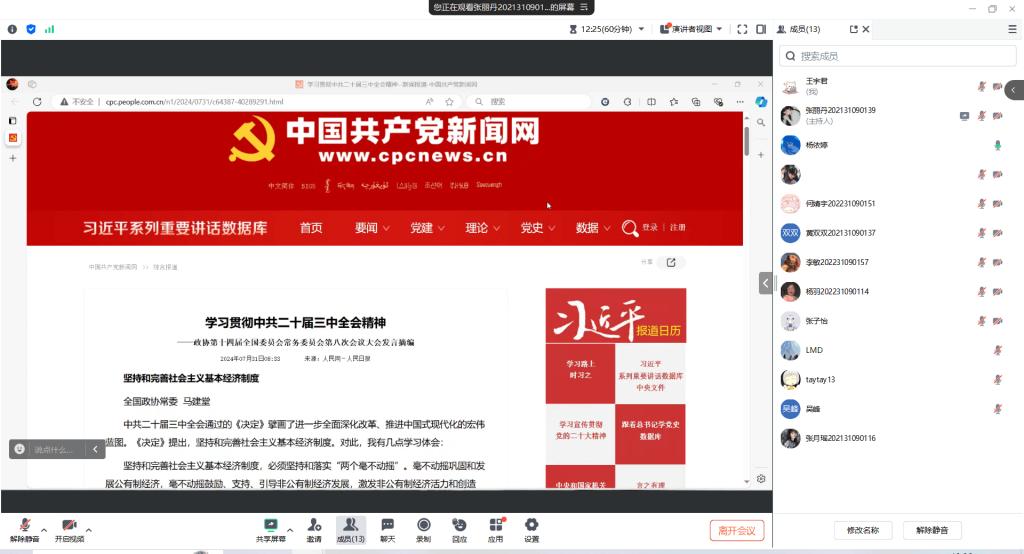This screenshot has width=1024, height=554.
Task: Toggle muted mic icon for LMD
Action: coord(997,350)
